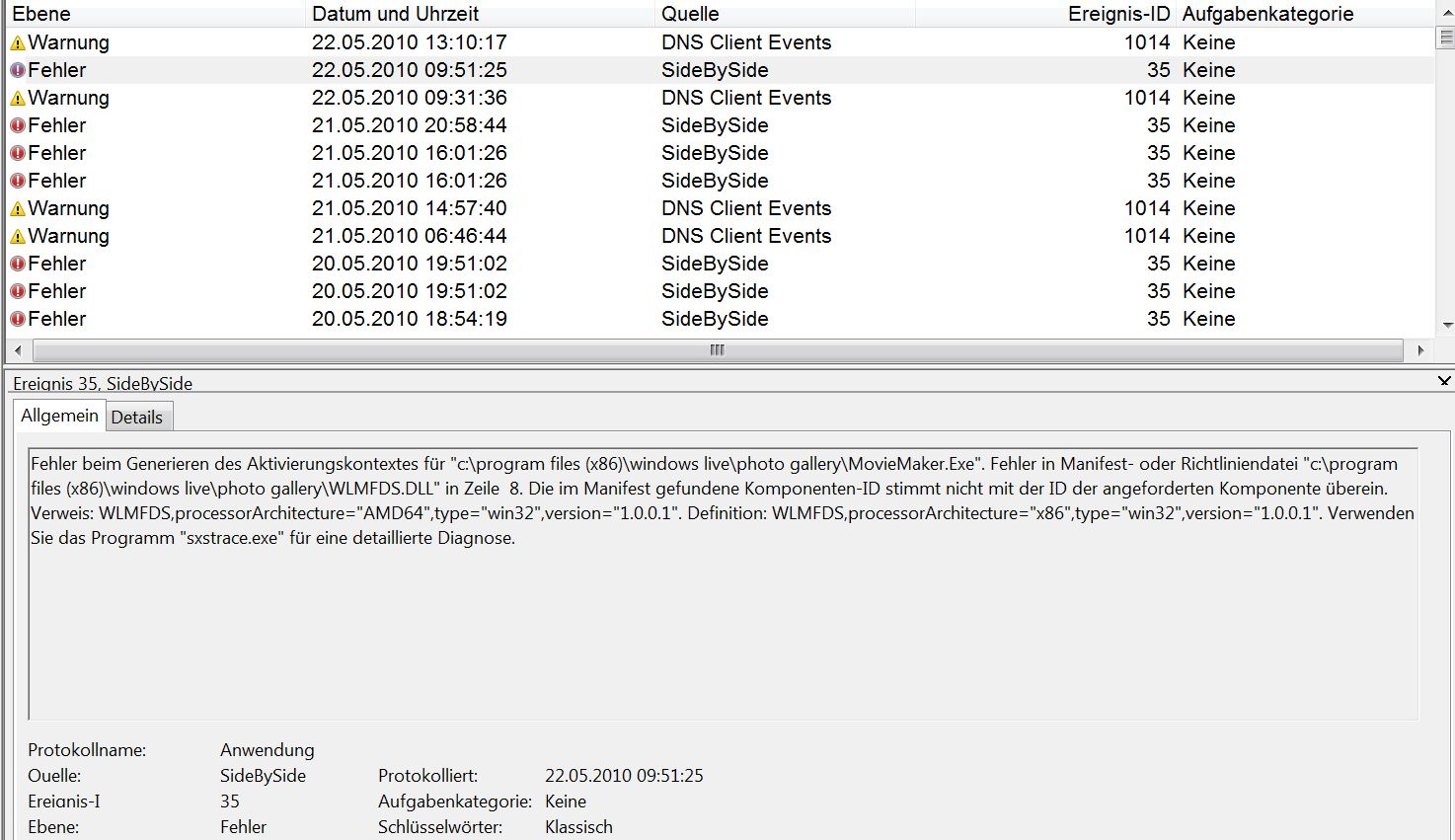The width and height of the screenshot is (1455, 840).
Task: Sort the list by the Ebene column header
Action: (155, 14)
